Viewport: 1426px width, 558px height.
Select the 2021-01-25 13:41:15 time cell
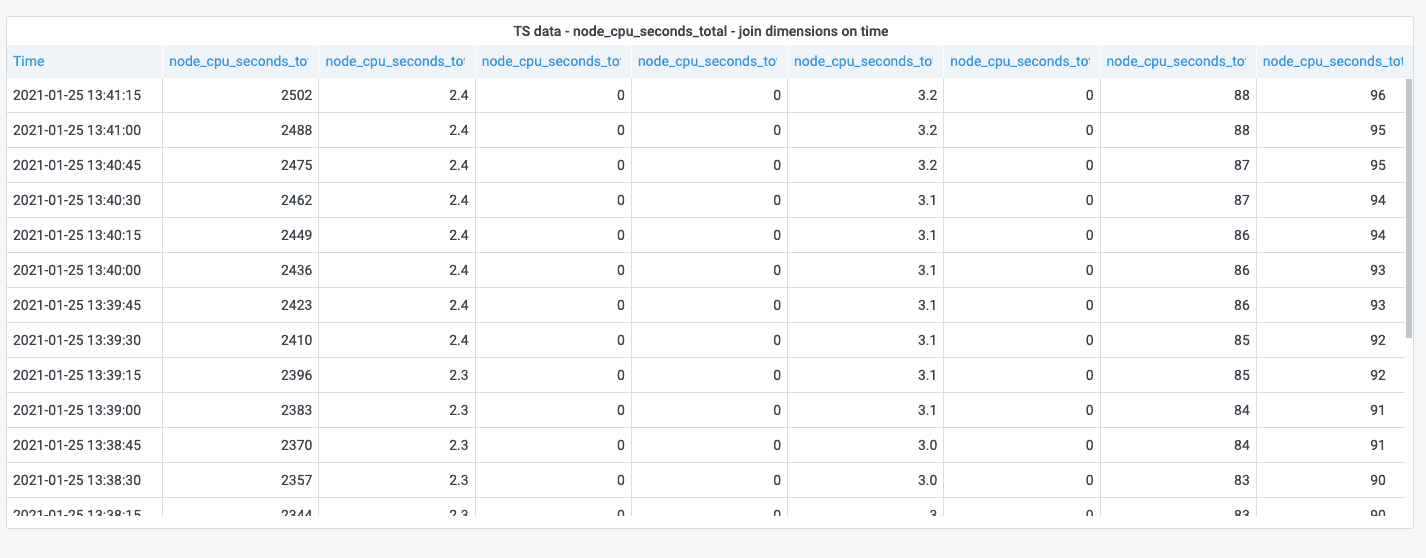tap(76, 95)
